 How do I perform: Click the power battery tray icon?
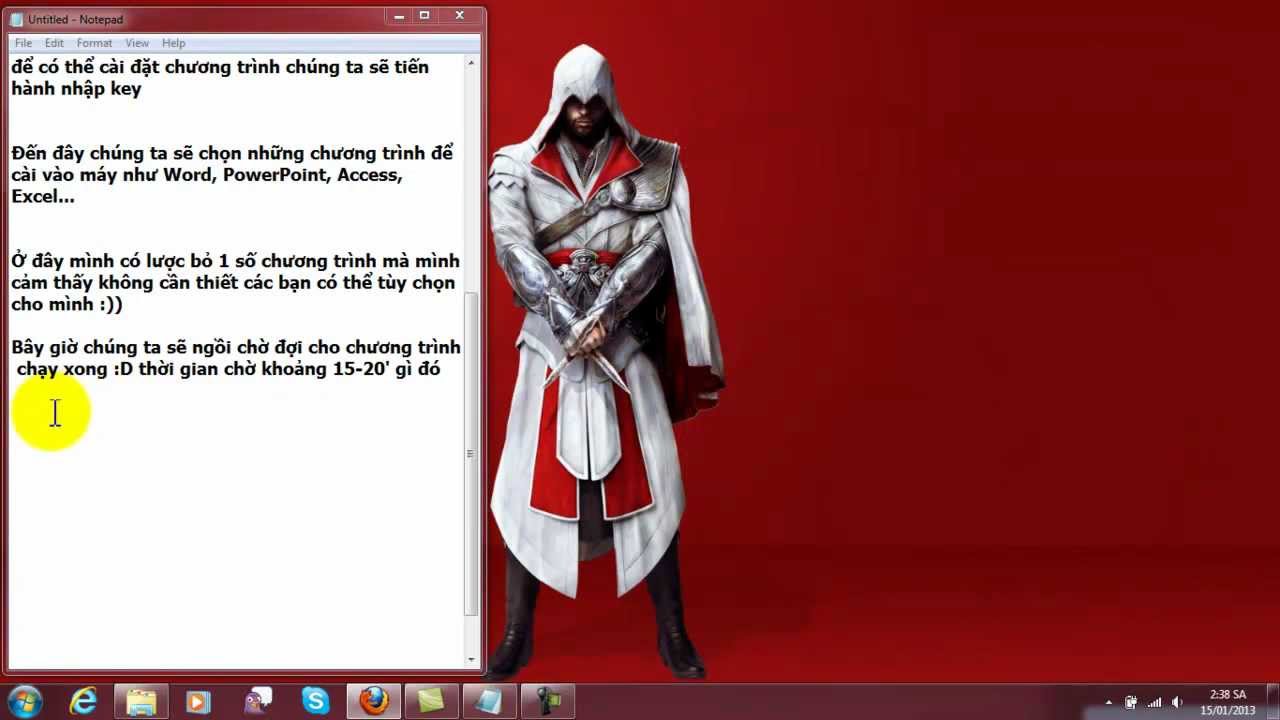tap(1131, 702)
